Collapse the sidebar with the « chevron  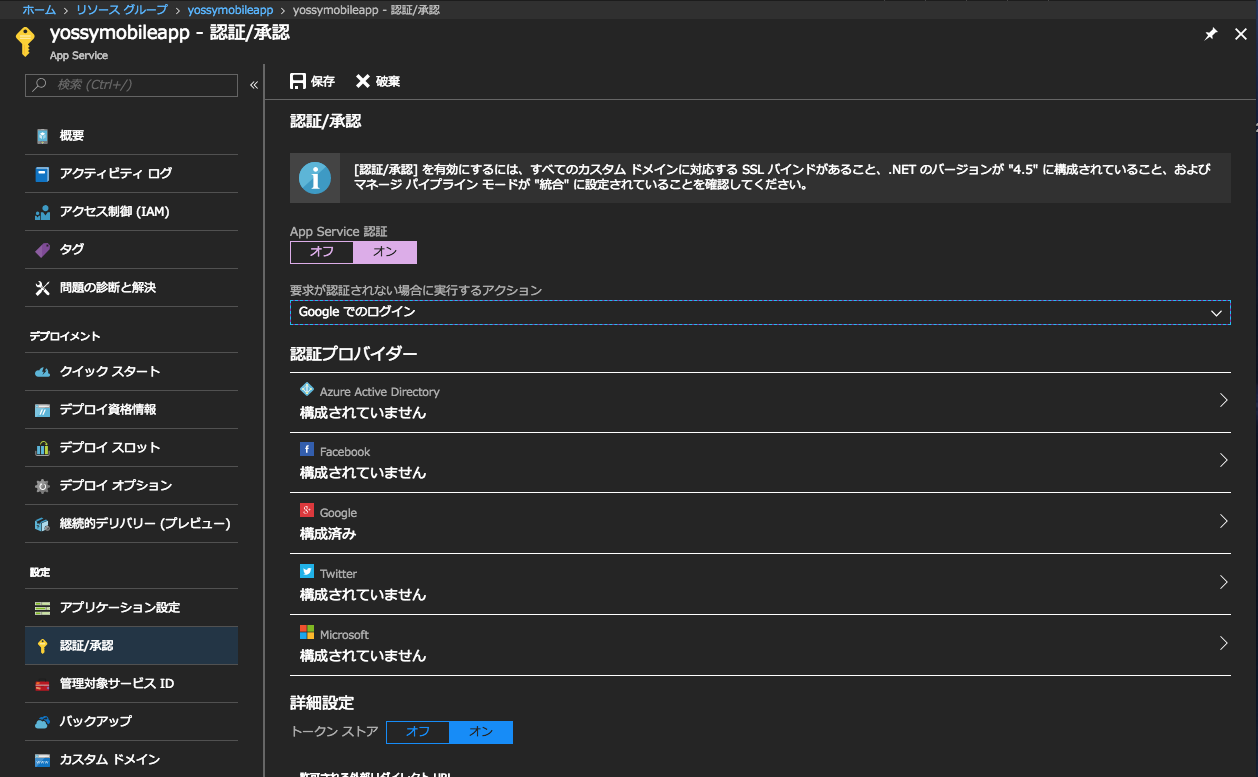(x=253, y=85)
